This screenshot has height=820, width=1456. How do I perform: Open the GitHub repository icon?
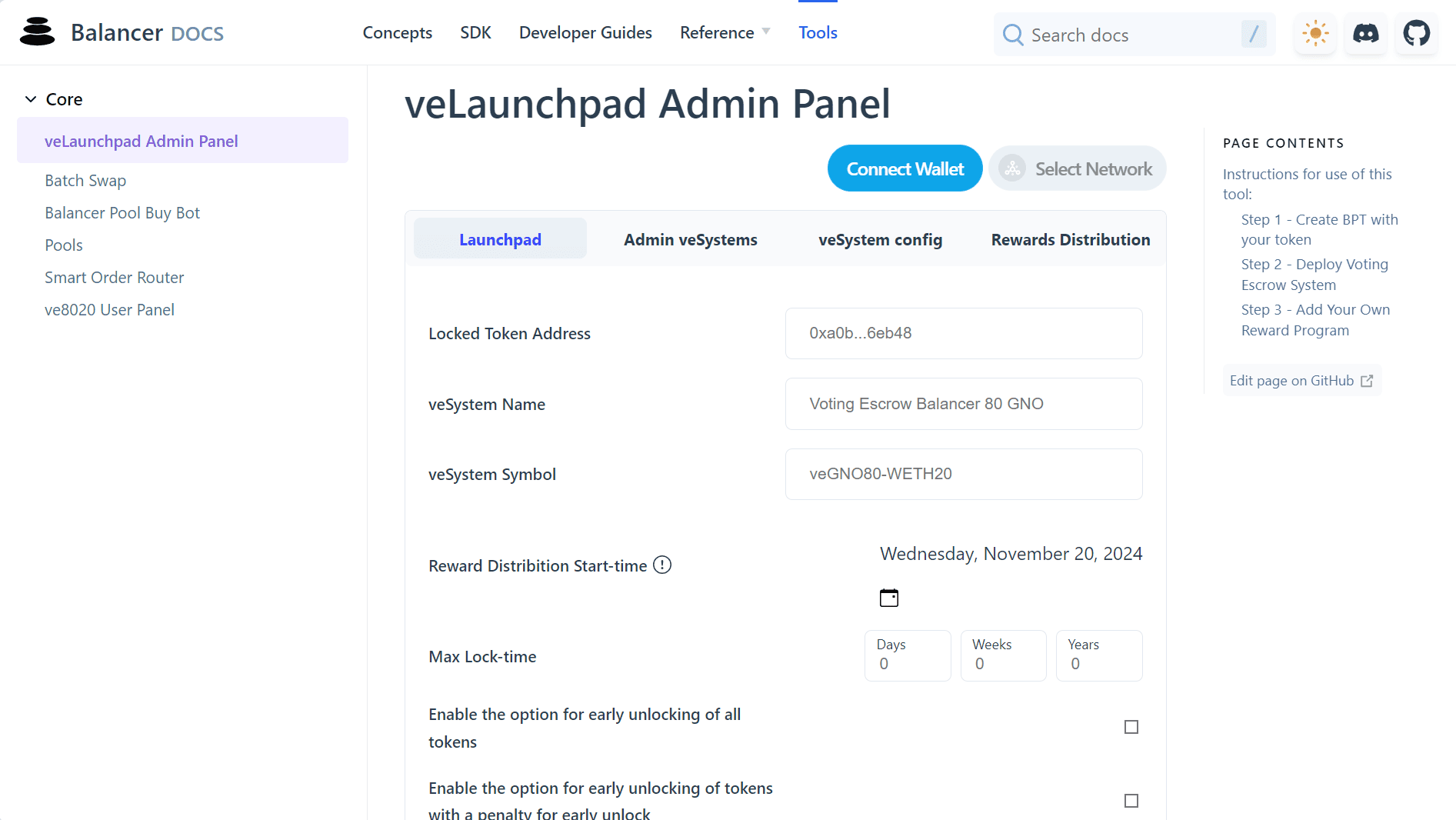(x=1416, y=34)
